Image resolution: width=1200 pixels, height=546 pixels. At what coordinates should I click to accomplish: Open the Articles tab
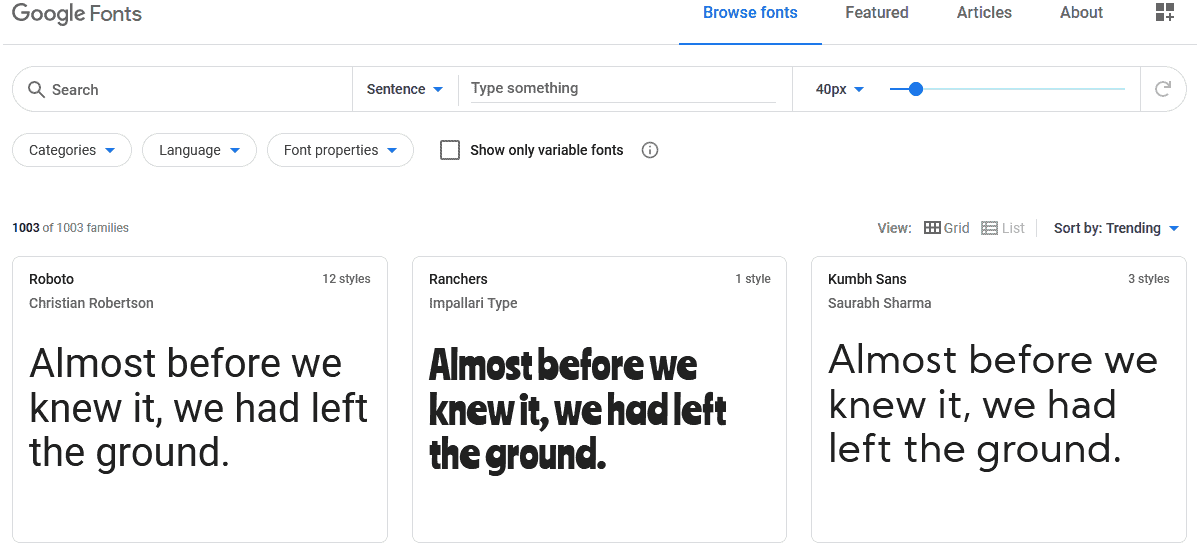click(x=984, y=13)
